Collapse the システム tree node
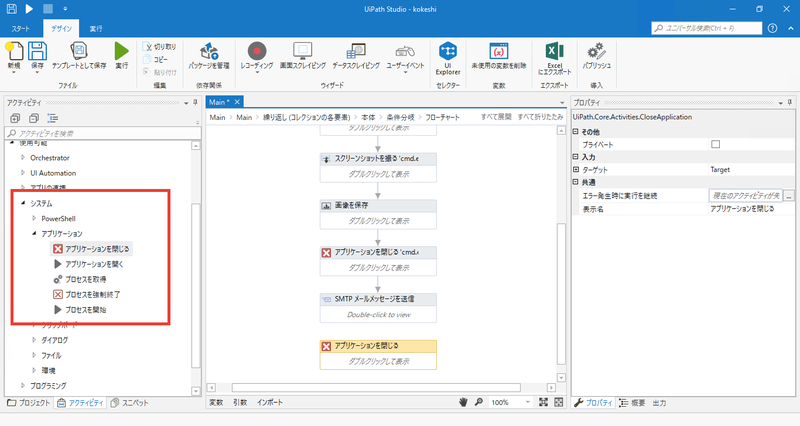This screenshot has height=426, width=800. tap(23, 203)
